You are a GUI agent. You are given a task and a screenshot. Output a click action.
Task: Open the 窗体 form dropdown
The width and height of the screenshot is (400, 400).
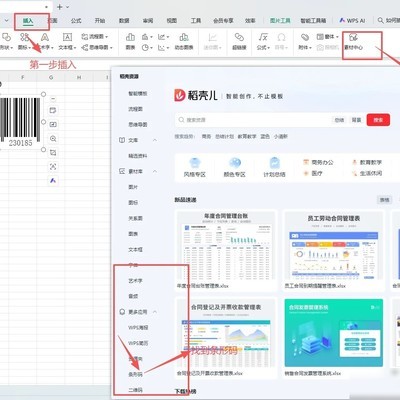tap(327, 36)
